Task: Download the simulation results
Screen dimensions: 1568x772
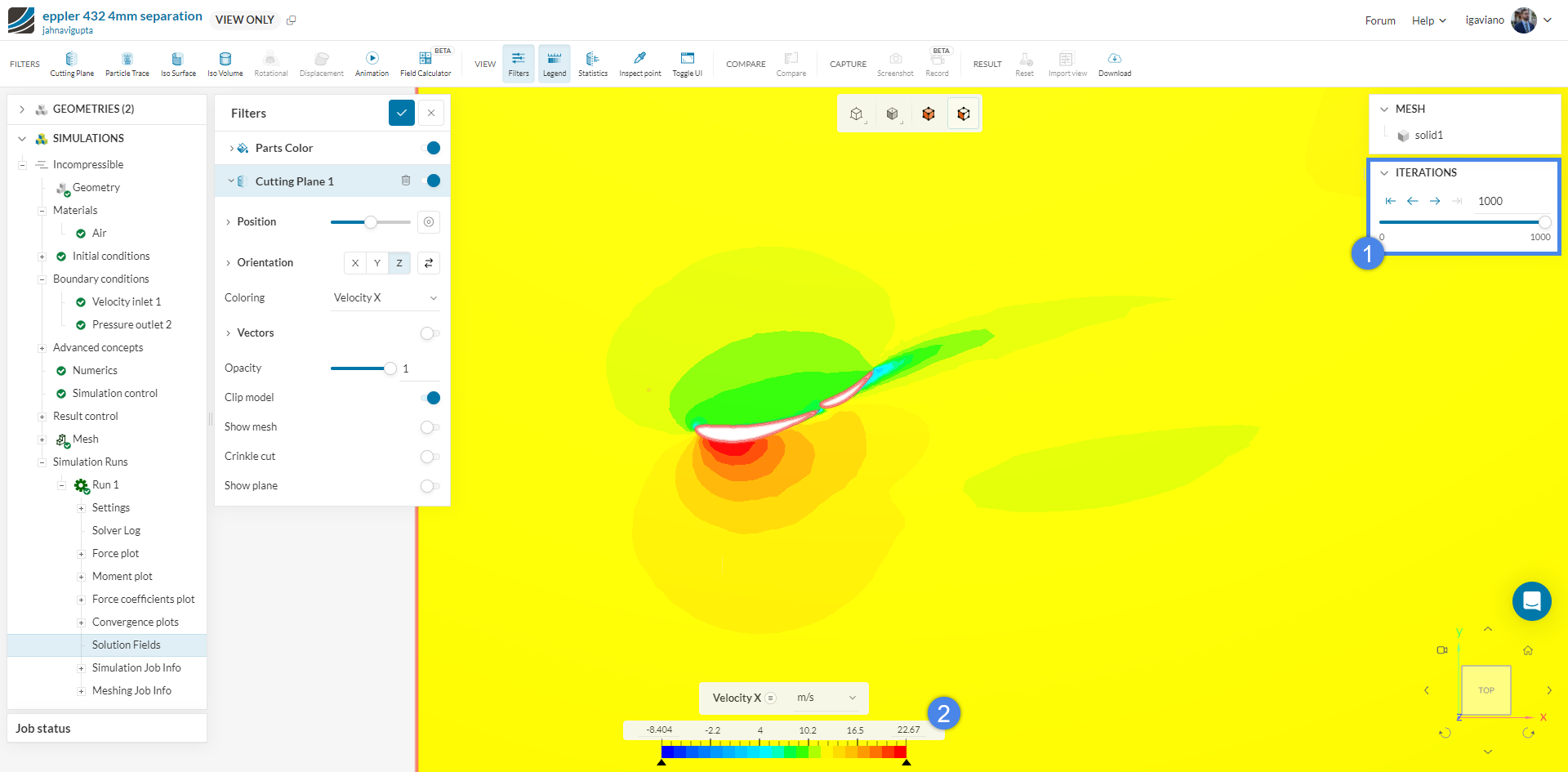Action: point(1114,63)
